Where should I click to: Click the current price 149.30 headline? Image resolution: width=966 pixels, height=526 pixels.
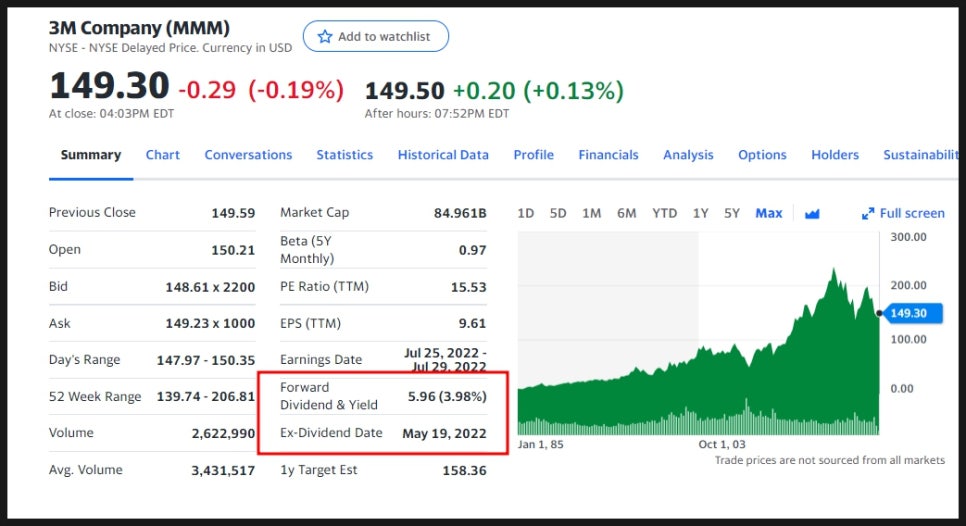pos(109,85)
